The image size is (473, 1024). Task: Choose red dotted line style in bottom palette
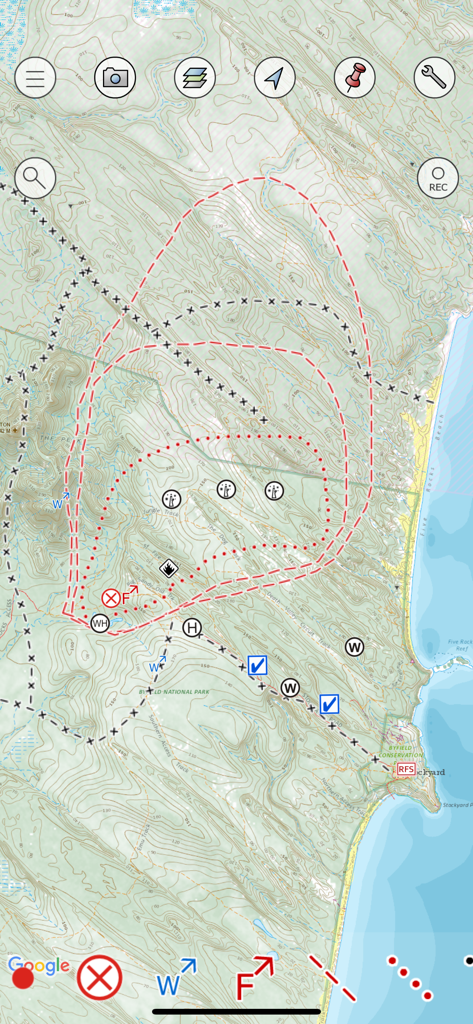click(410, 978)
